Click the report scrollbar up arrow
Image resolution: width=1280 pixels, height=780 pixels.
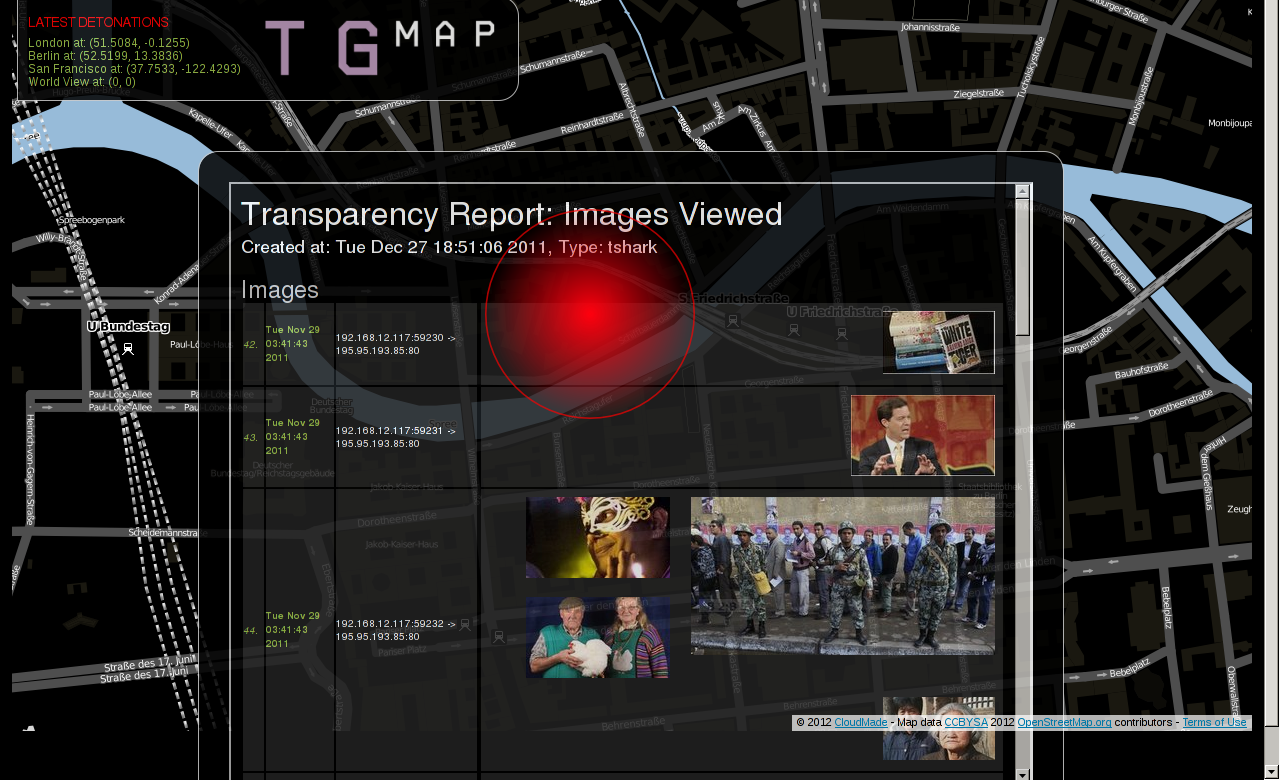[x=1023, y=190]
